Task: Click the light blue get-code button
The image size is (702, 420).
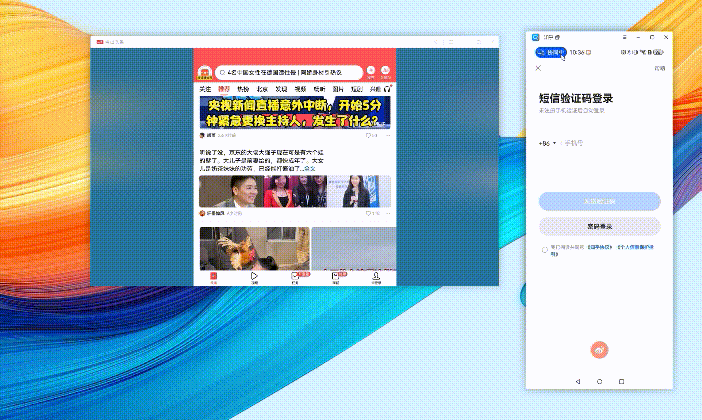Action: [x=599, y=201]
